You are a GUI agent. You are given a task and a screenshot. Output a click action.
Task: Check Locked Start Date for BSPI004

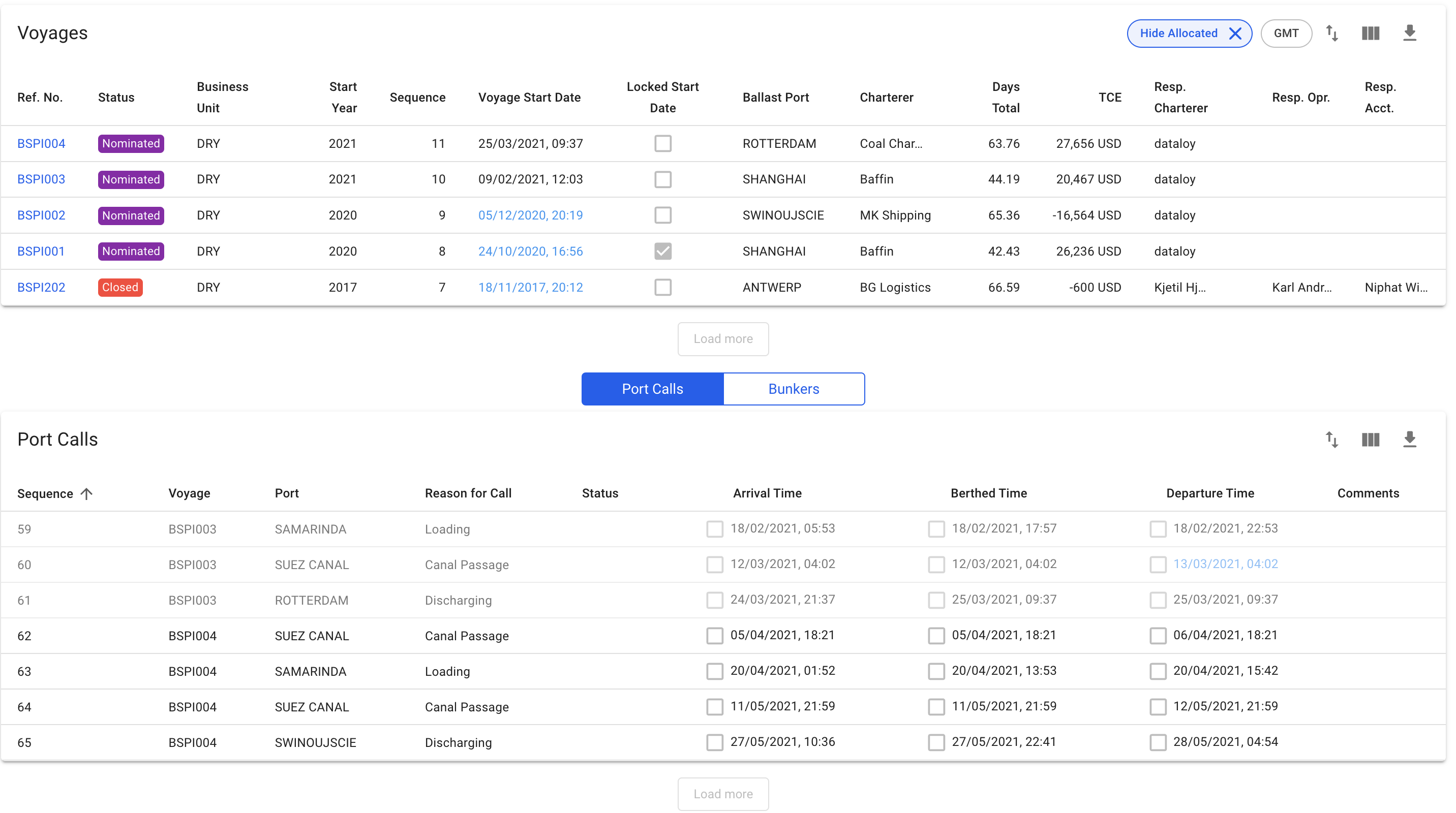(x=663, y=143)
